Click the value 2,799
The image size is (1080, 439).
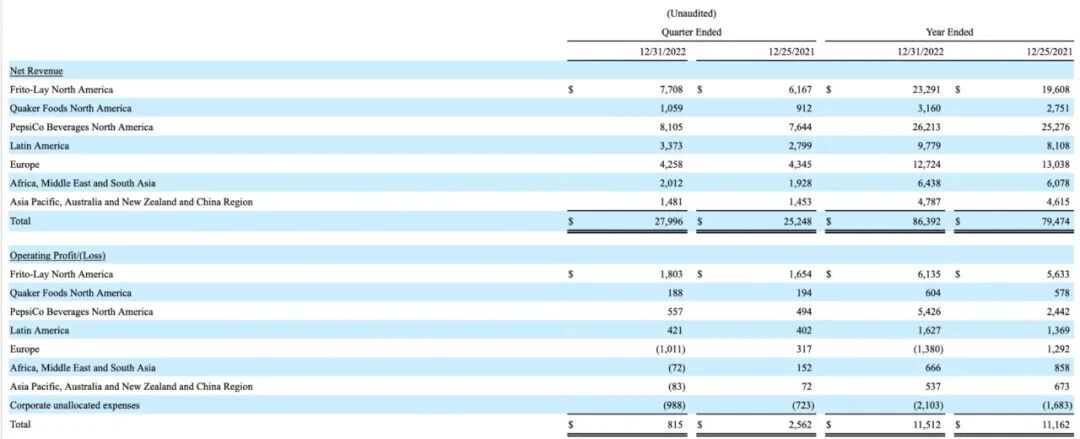(802, 146)
